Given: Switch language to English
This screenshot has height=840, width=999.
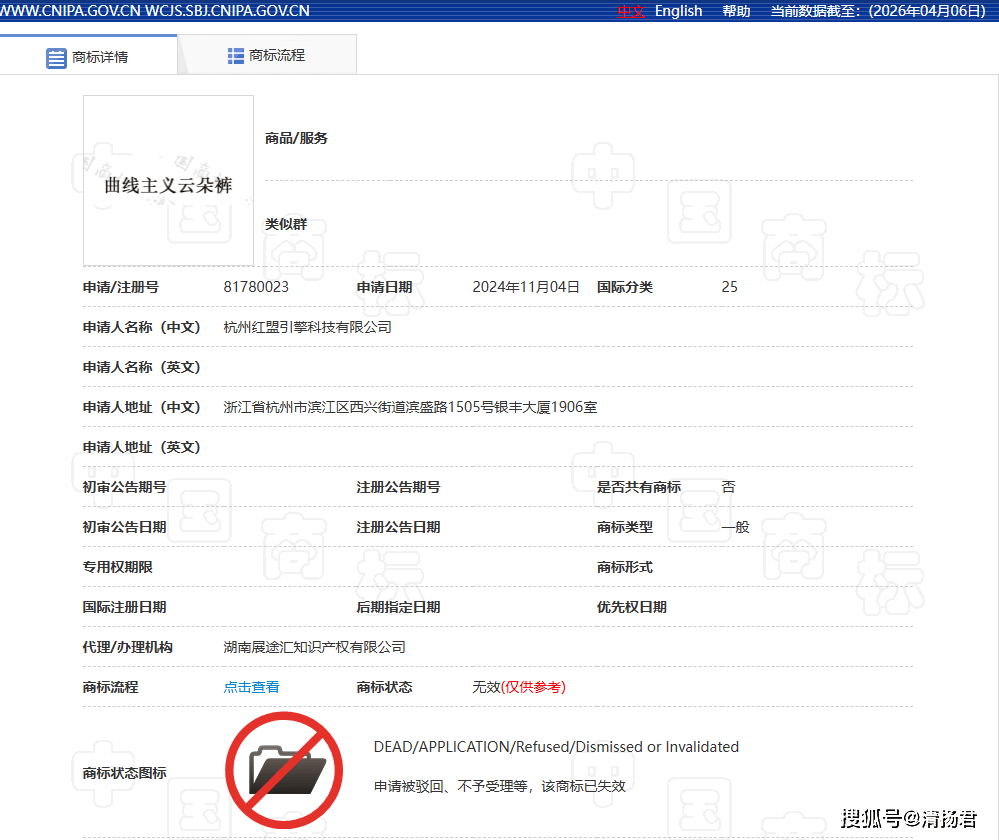Looking at the screenshot, I should click(678, 11).
